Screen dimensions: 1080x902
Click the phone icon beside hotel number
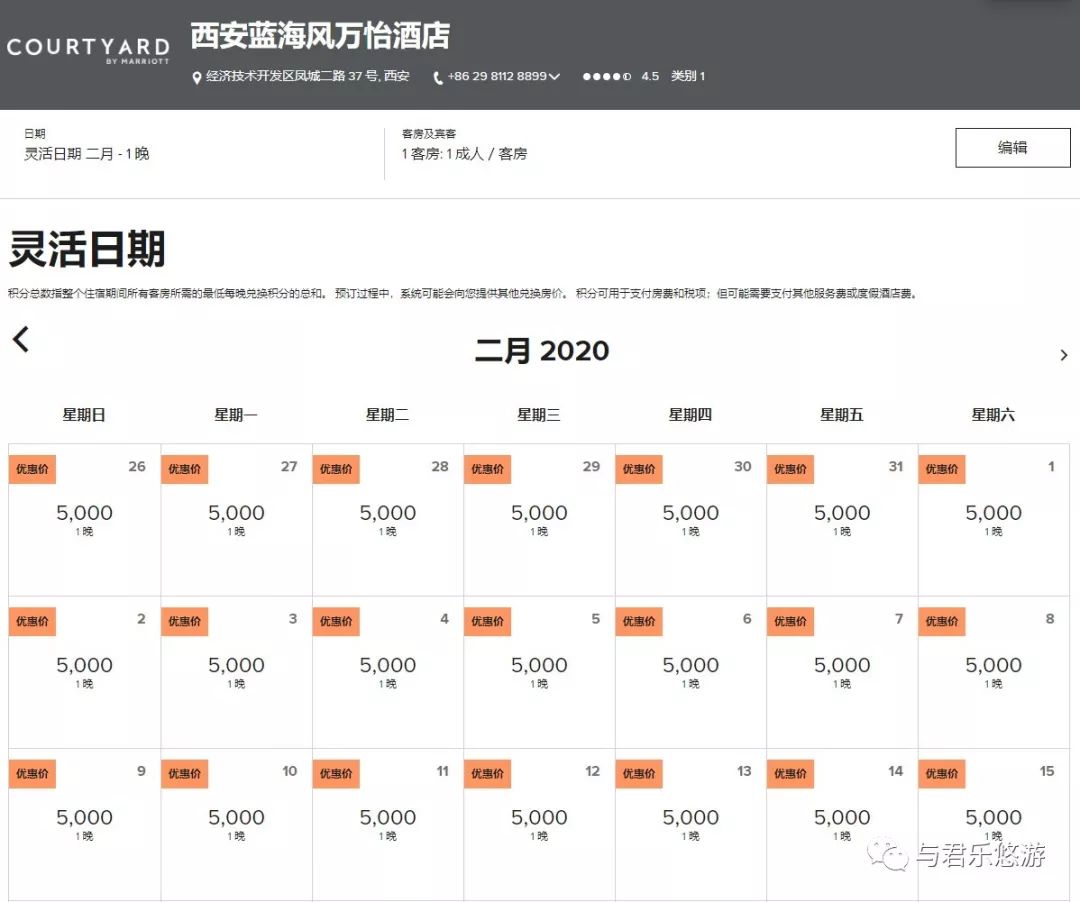(x=437, y=78)
